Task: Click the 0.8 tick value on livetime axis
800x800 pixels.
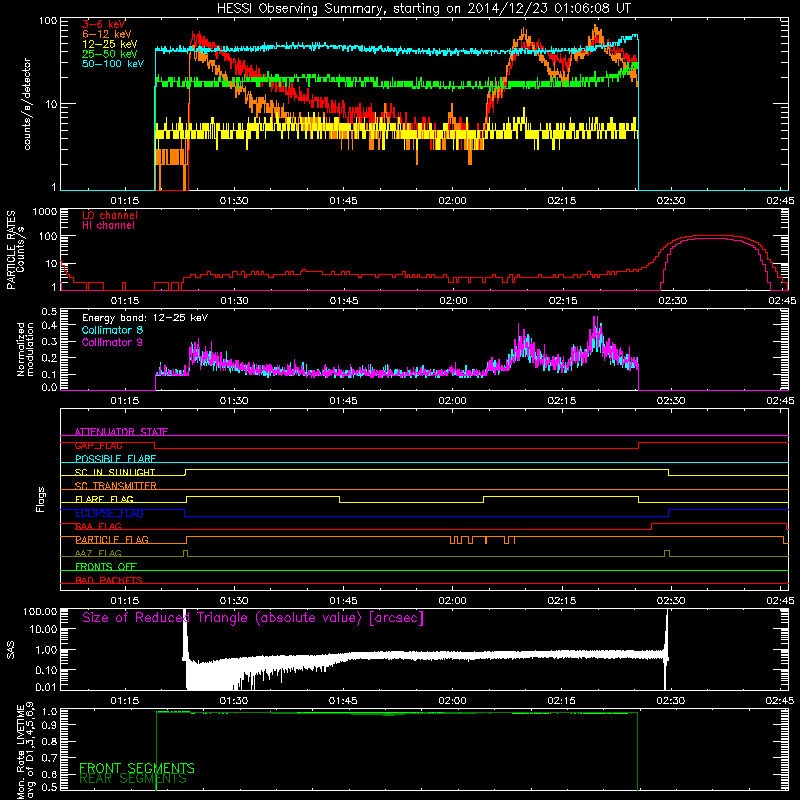Action: (x=51, y=742)
